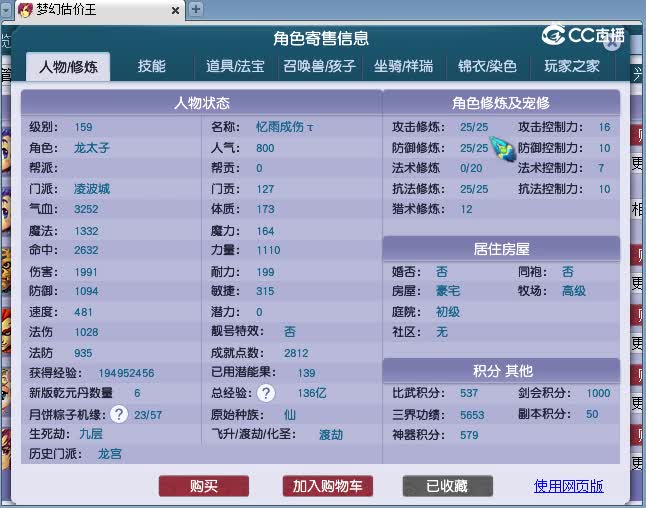Open the 技能 tab
This screenshot has height=508, width=646.
(152, 66)
